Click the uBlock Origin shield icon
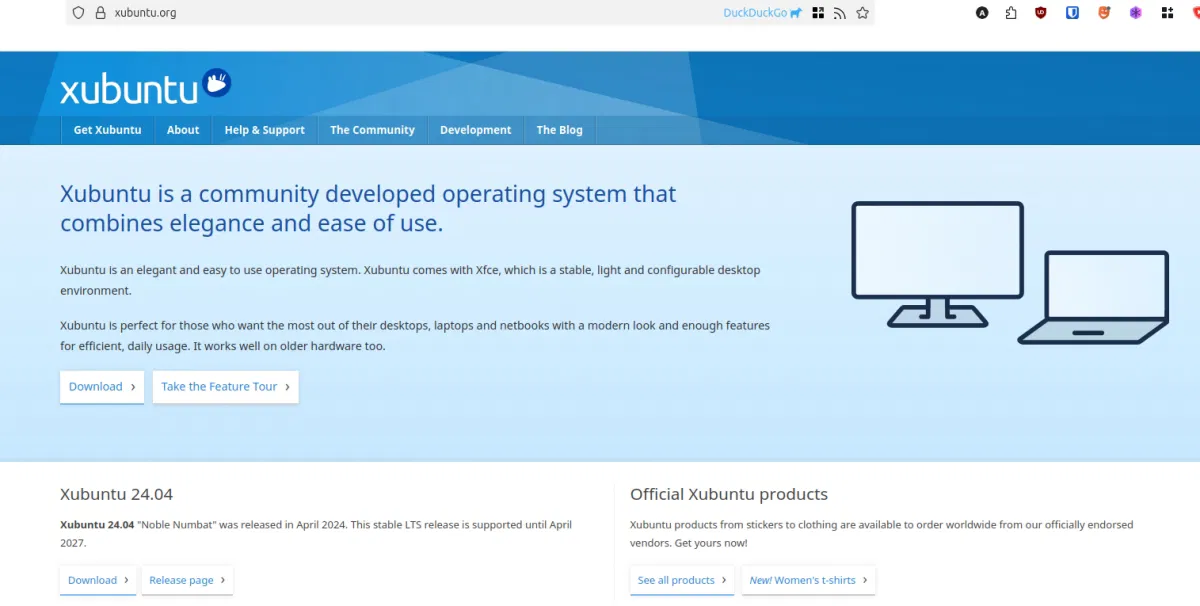 [x=1041, y=13]
